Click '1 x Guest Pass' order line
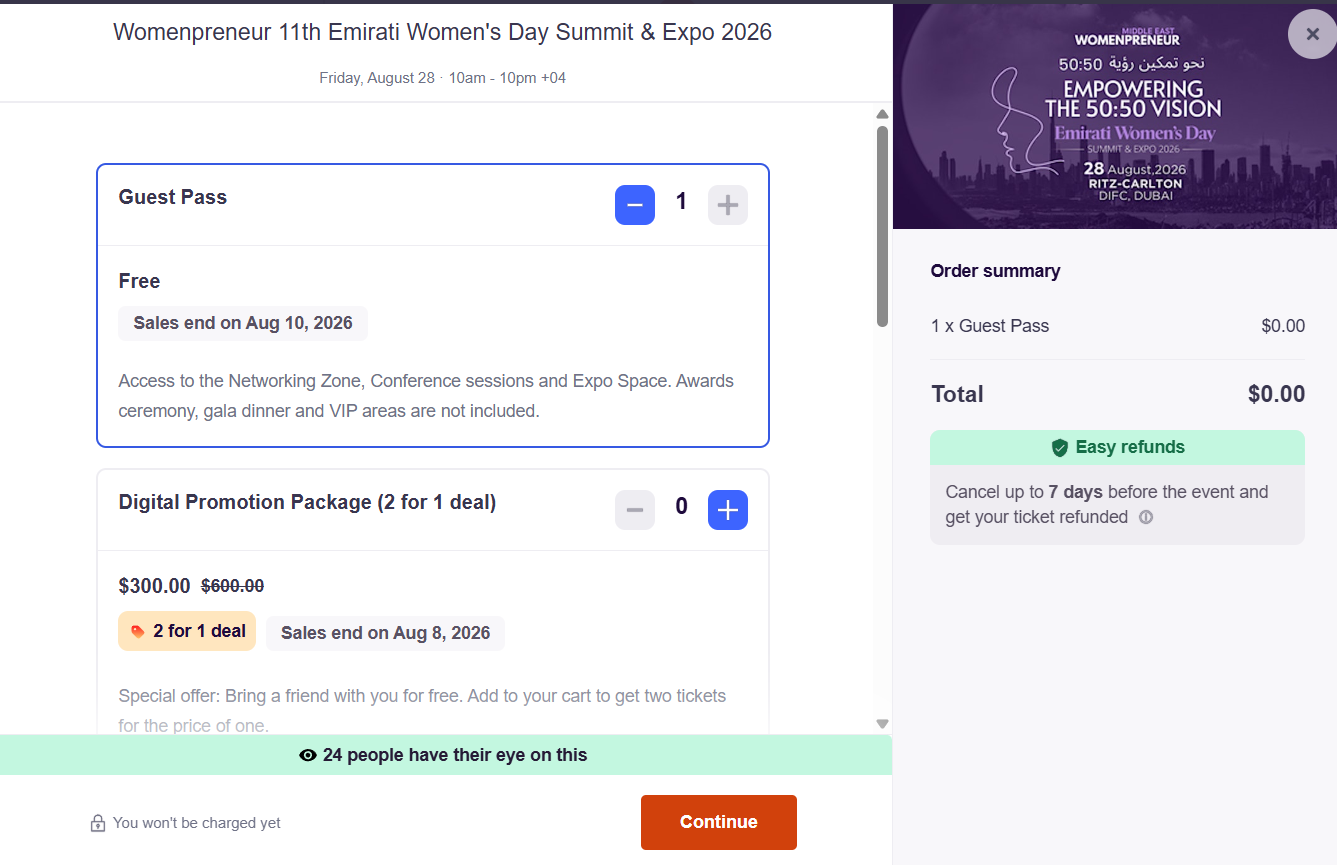 (990, 326)
